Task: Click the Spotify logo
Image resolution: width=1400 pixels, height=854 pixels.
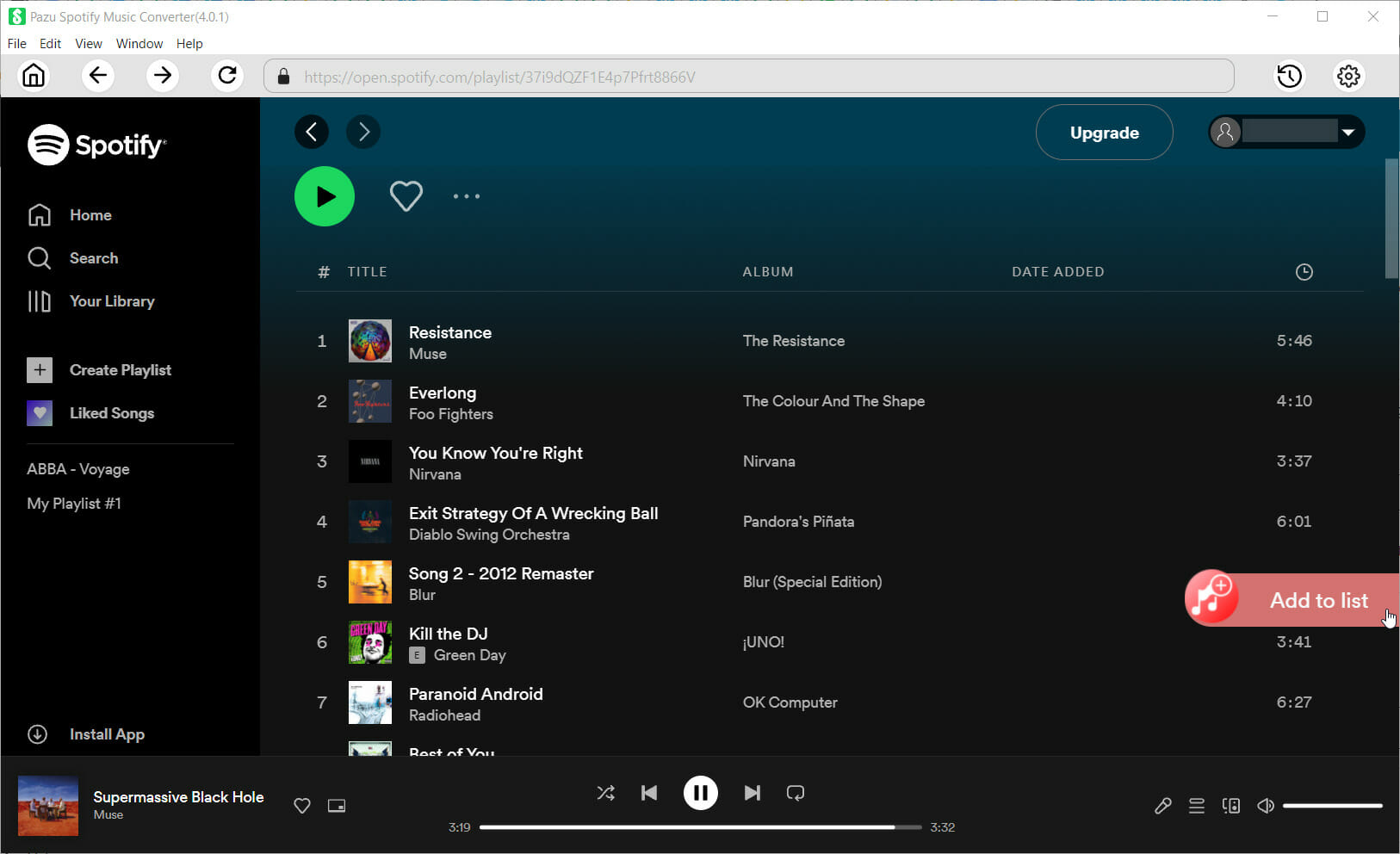Action: (x=96, y=145)
